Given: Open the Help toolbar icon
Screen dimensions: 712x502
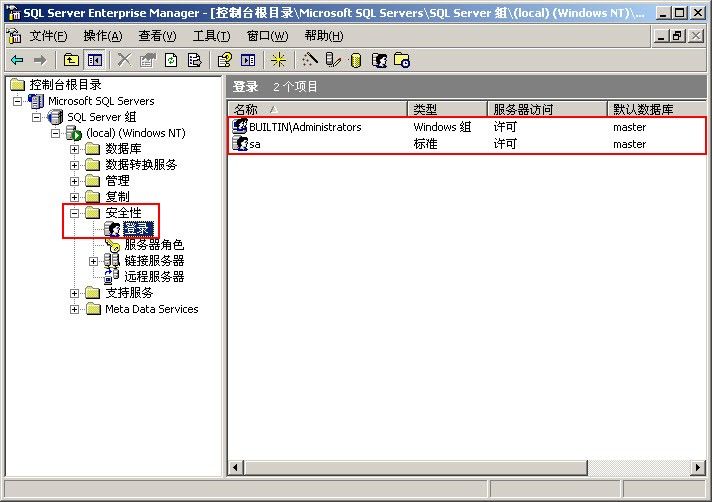Looking at the screenshot, I should [224, 60].
